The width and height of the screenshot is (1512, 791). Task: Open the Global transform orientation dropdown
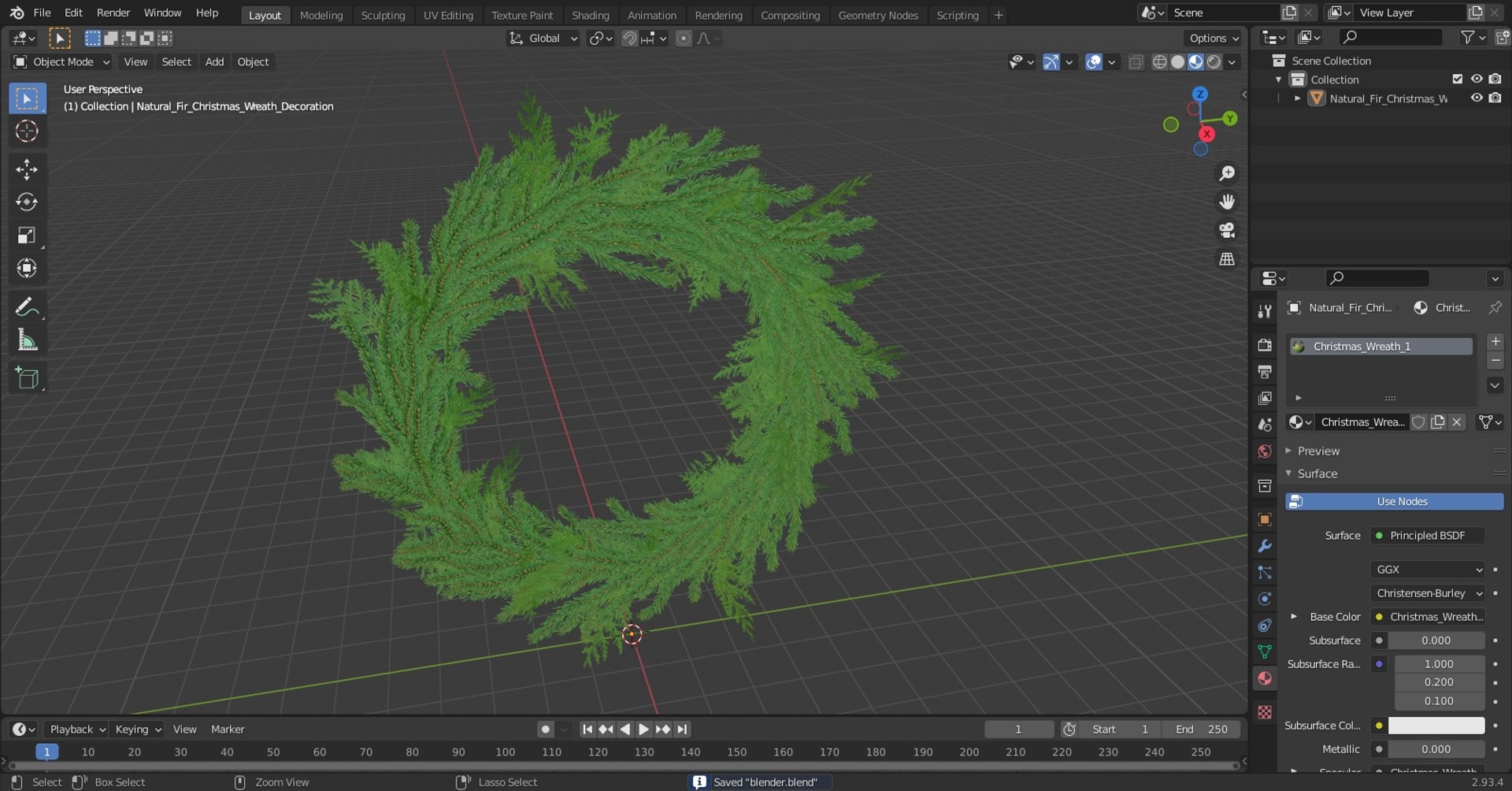point(543,38)
